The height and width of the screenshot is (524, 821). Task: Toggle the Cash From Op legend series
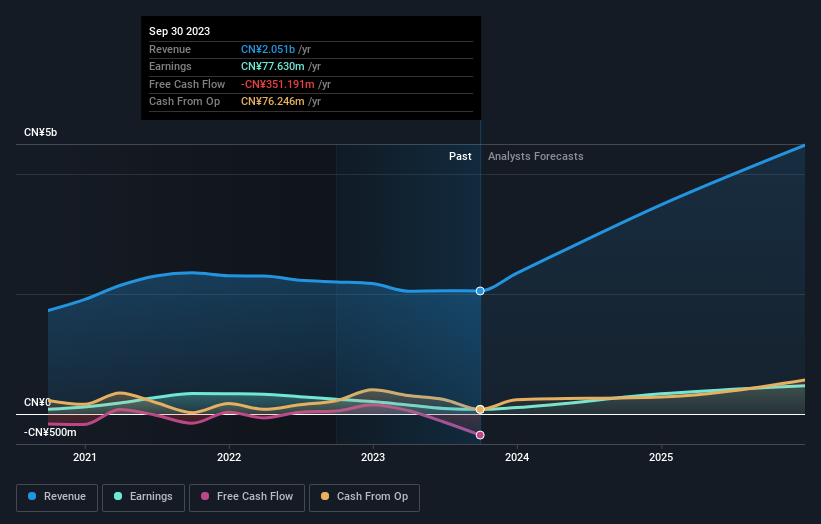coord(364,497)
